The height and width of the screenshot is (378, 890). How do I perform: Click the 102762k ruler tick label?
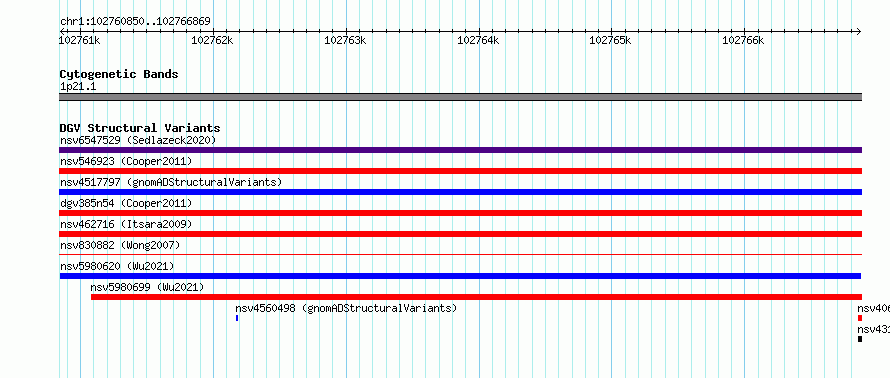pyautogui.click(x=212, y=40)
